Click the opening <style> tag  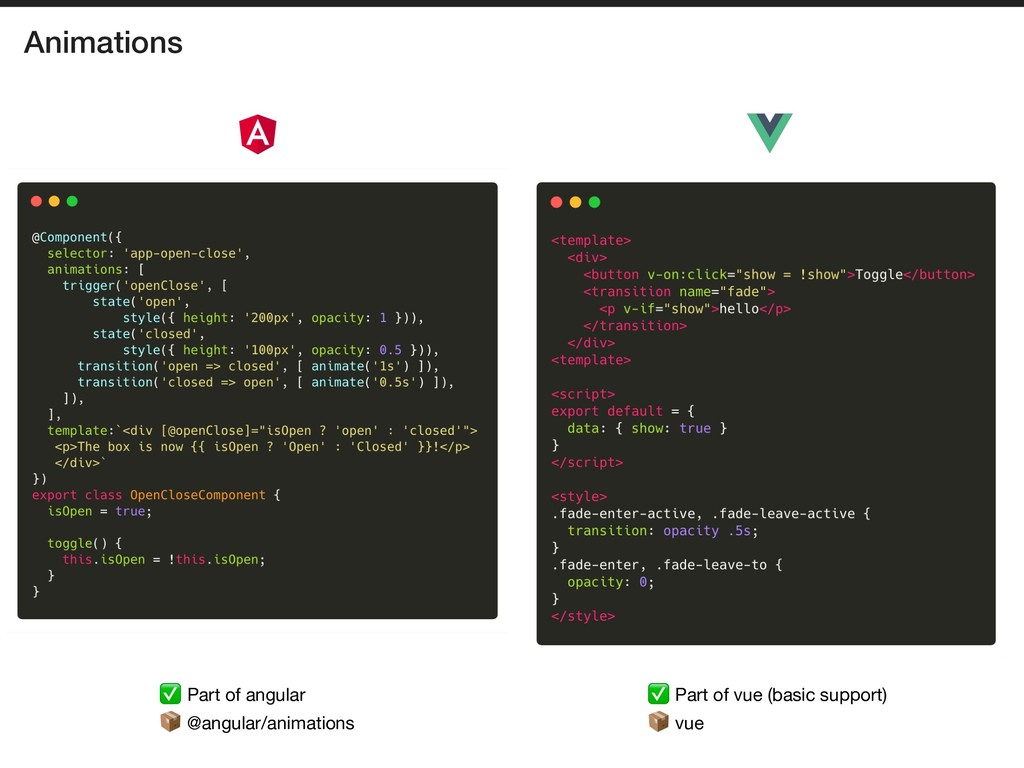coord(579,497)
